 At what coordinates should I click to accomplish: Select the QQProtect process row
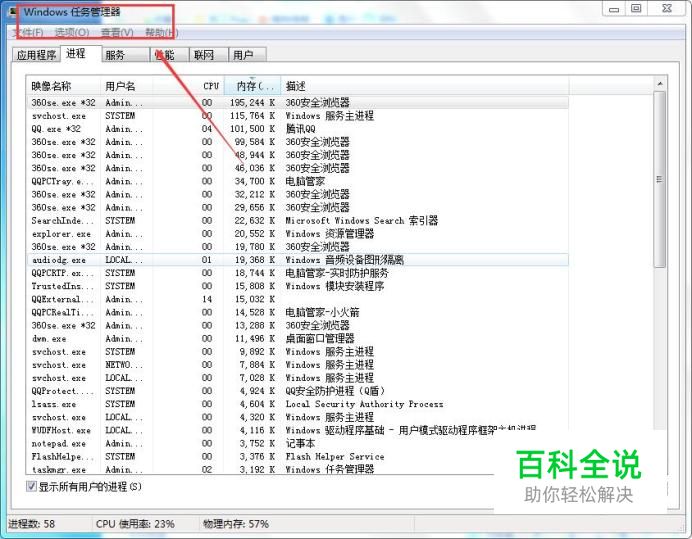297,391
